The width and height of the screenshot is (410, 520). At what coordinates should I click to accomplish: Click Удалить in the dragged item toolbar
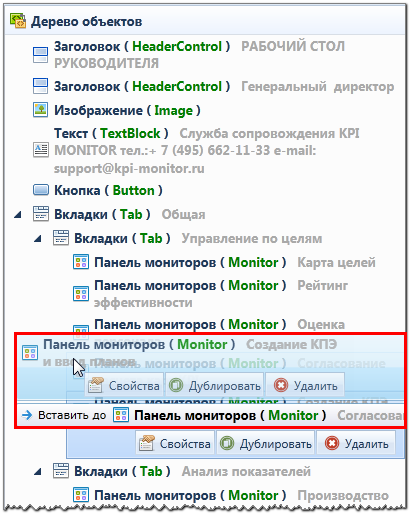pos(305,386)
